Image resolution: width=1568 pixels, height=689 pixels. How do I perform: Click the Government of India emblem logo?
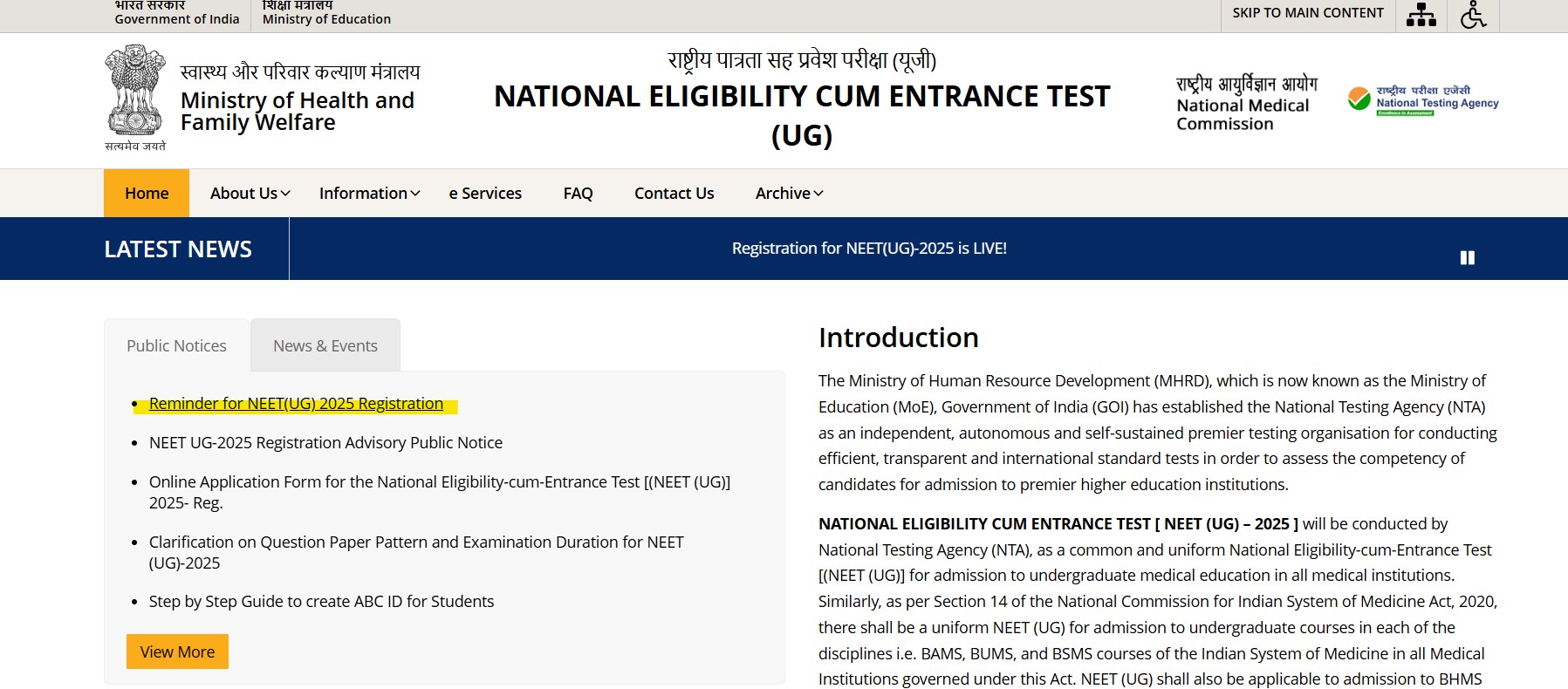(x=134, y=98)
